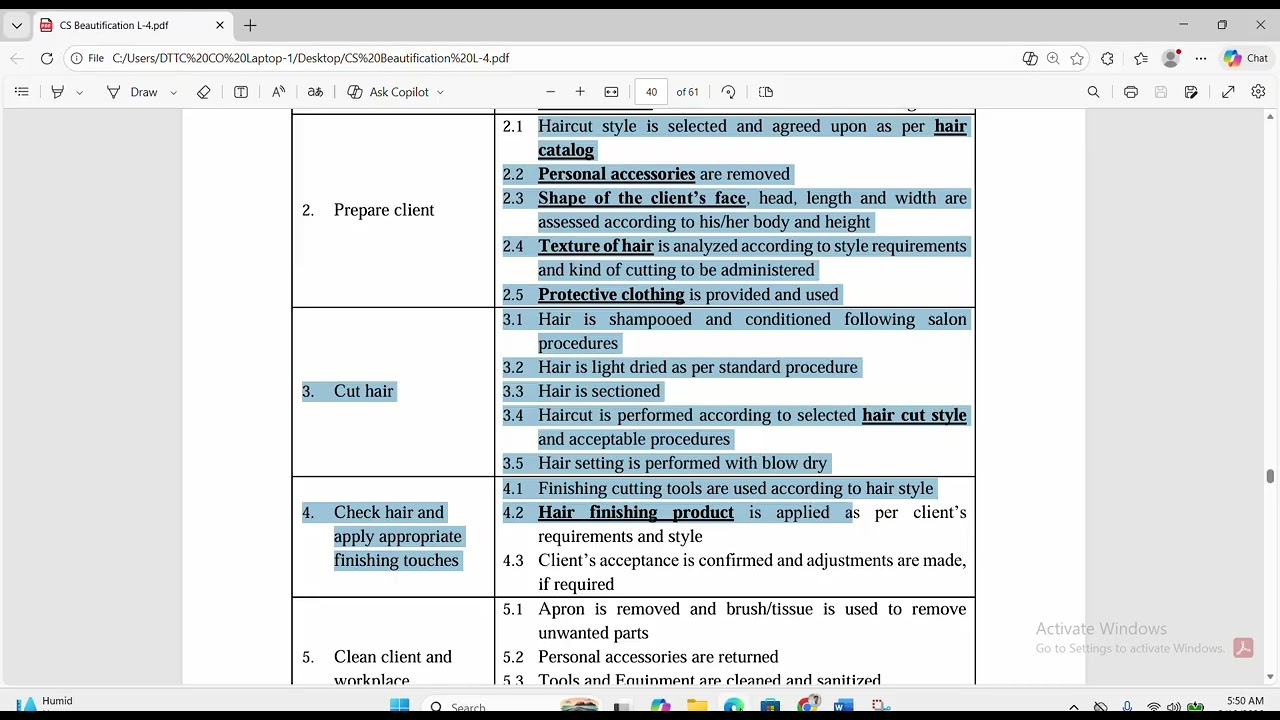Open the Windows Start menu
Screen dimensions: 1280x720
(x=400, y=706)
